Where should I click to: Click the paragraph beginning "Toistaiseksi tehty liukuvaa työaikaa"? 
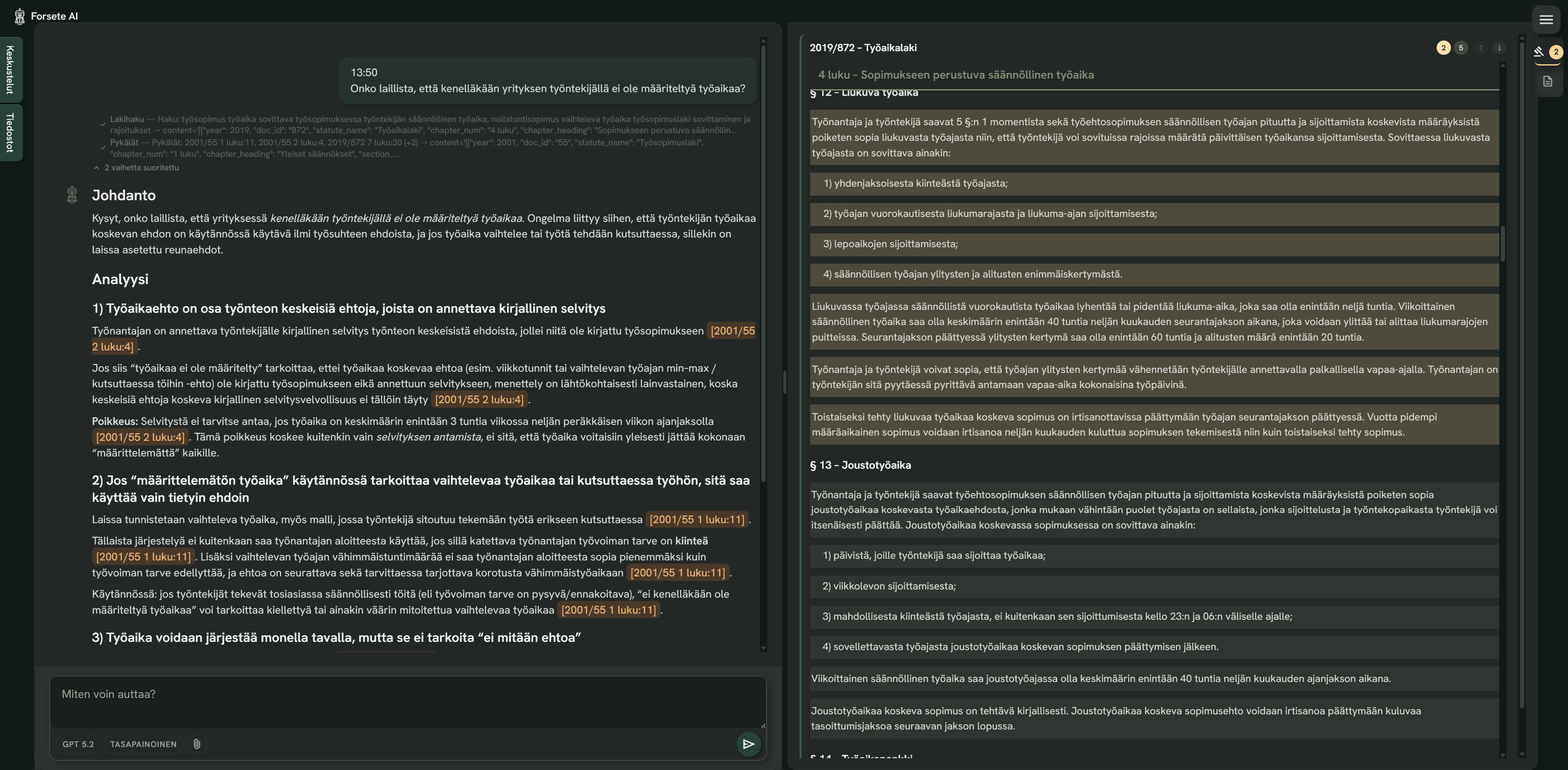point(1154,425)
